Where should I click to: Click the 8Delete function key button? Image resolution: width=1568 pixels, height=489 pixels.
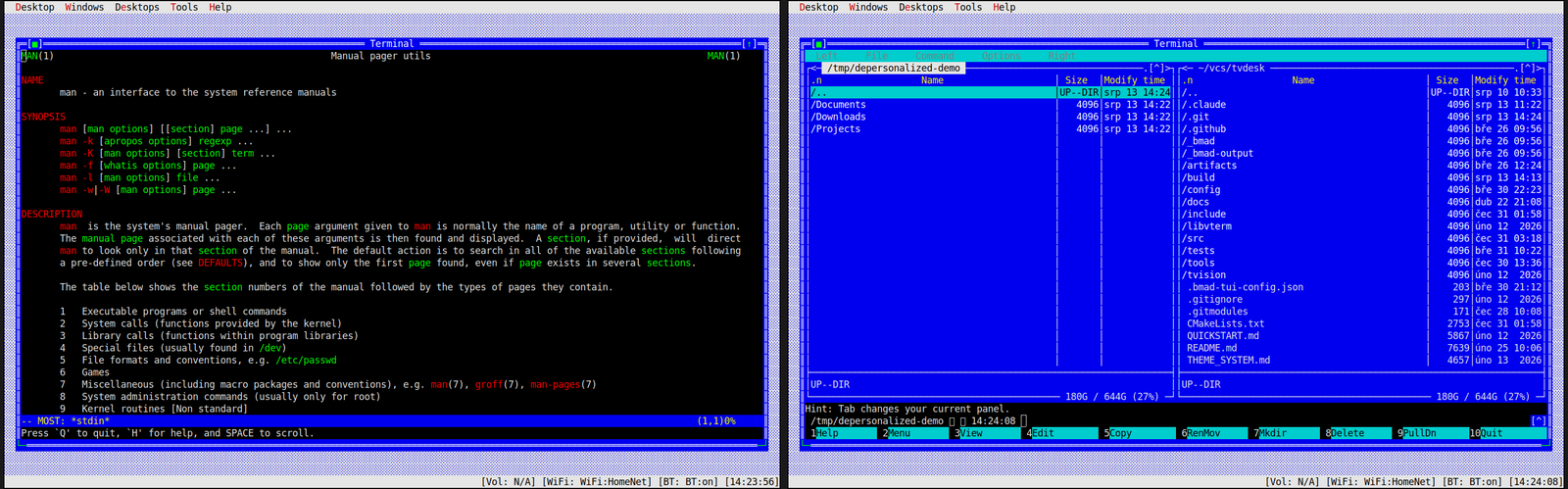(1358, 433)
